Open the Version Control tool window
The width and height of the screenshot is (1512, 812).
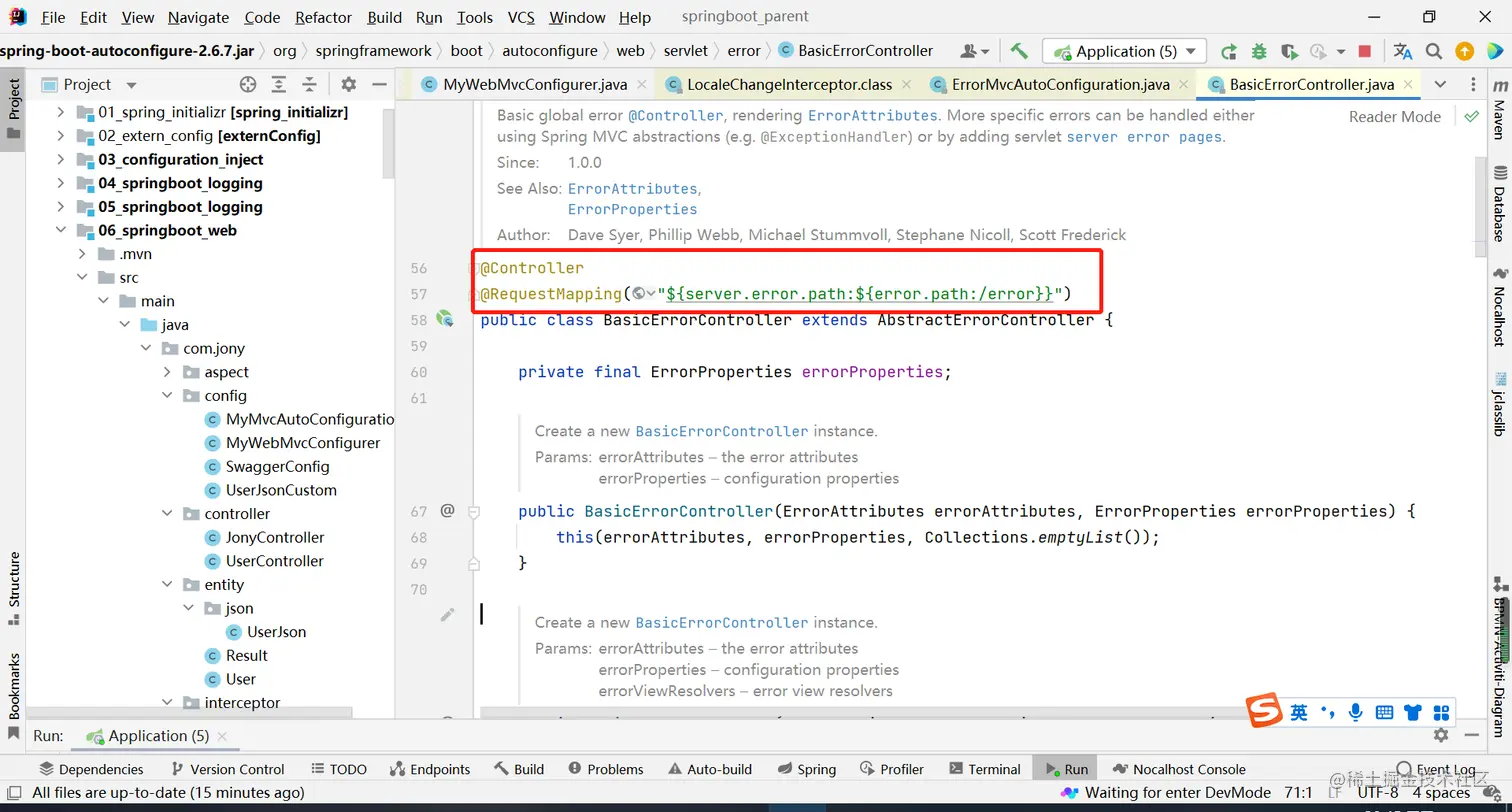point(227,769)
